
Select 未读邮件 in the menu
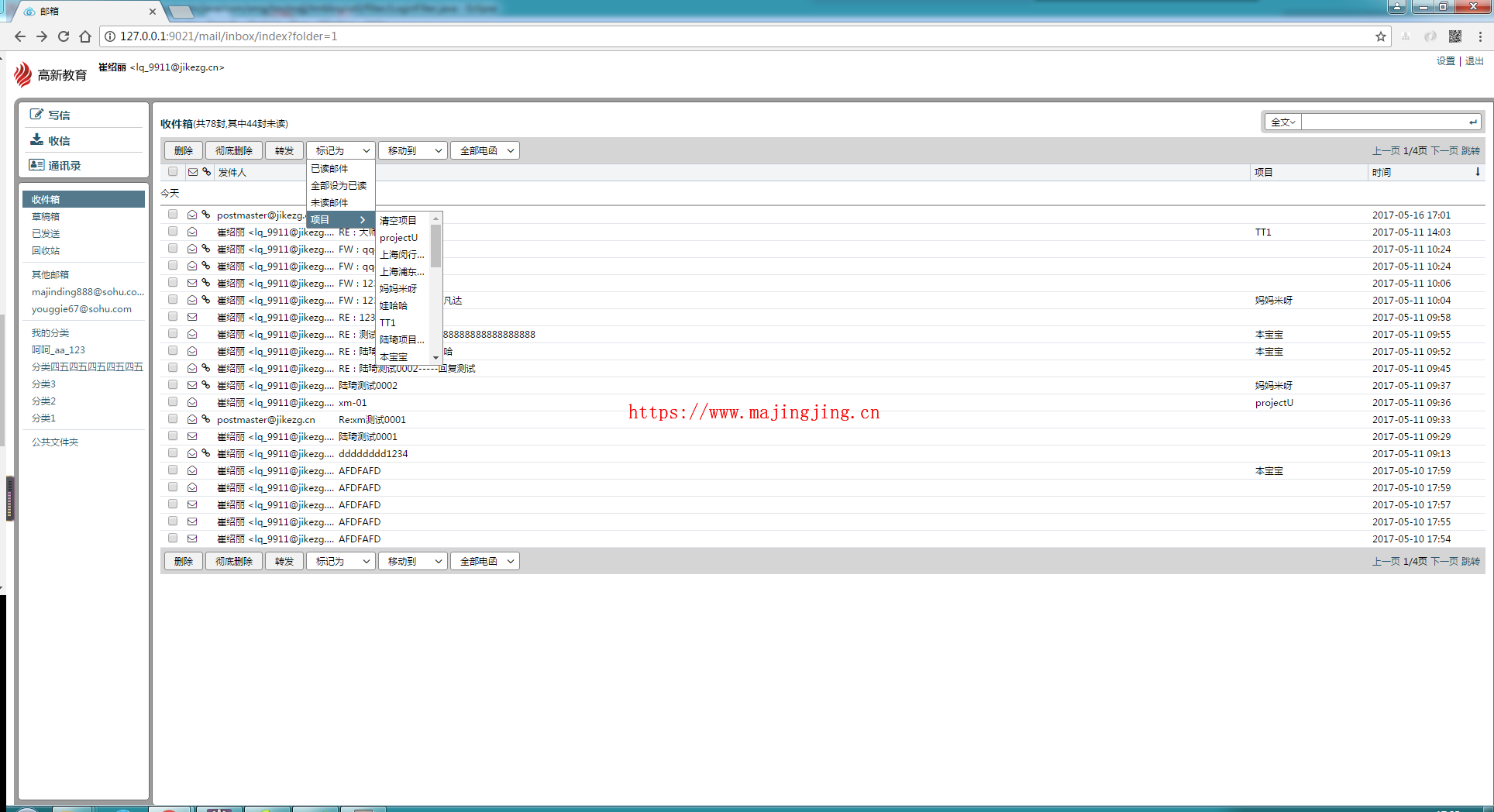pos(341,202)
